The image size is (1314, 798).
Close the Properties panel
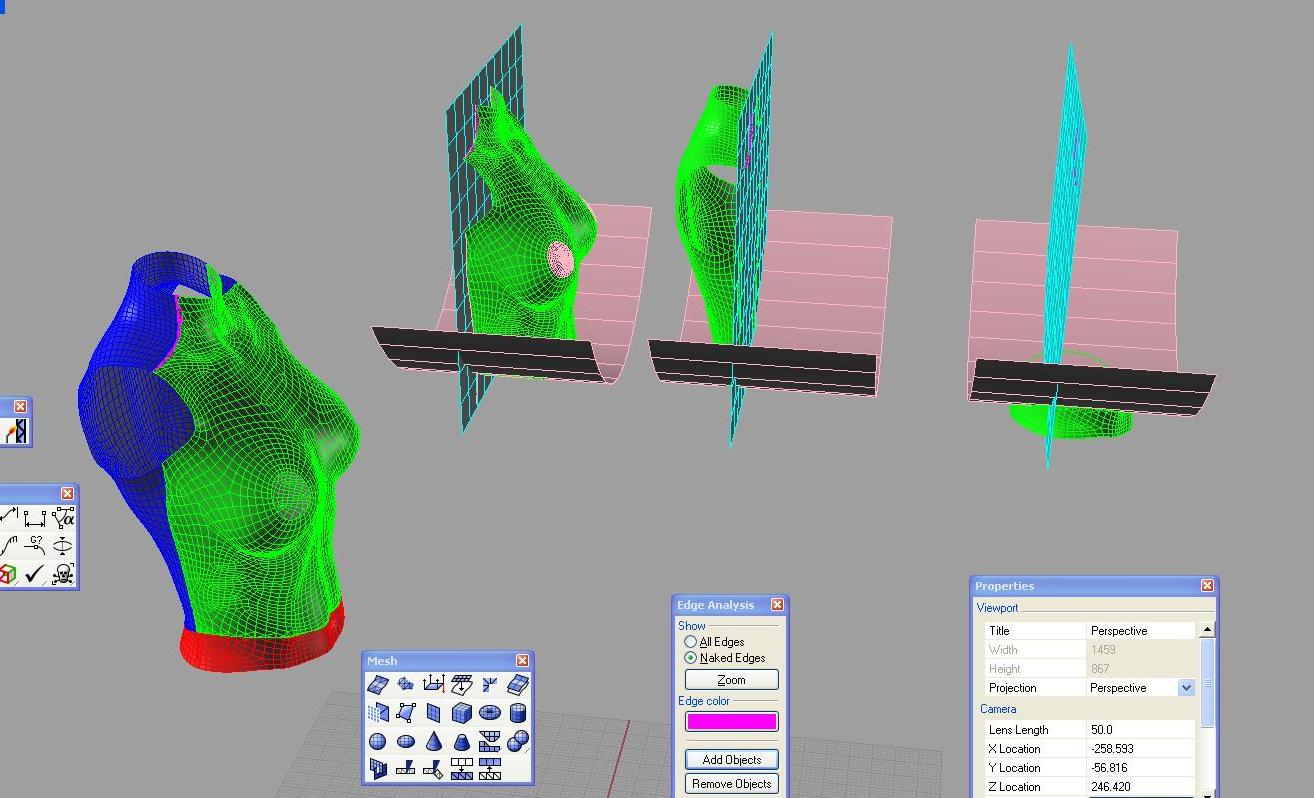pos(1207,586)
